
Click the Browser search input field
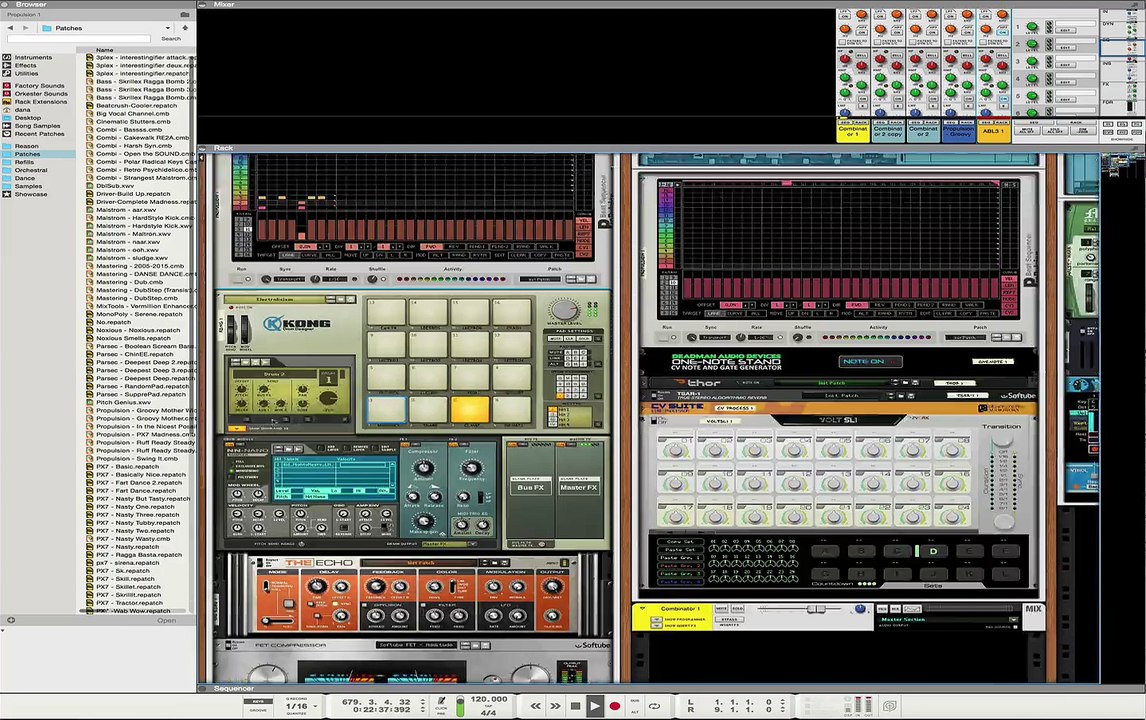(79, 39)
